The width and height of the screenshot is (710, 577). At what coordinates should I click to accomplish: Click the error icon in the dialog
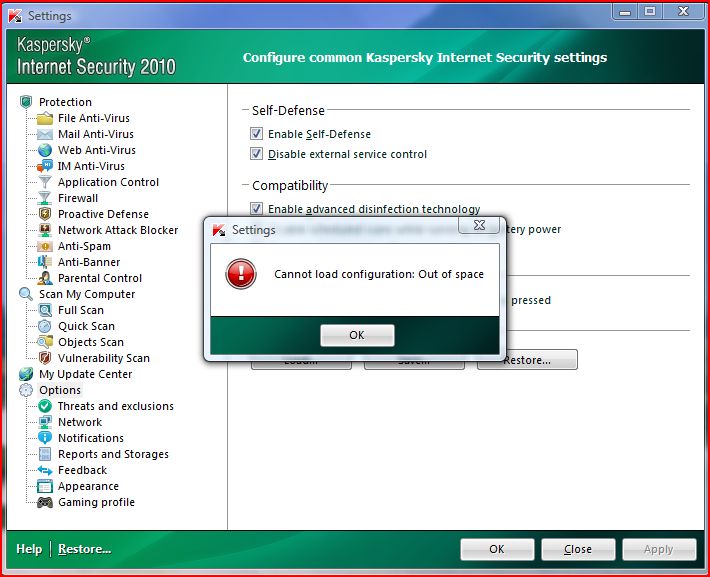click(241, 274)
